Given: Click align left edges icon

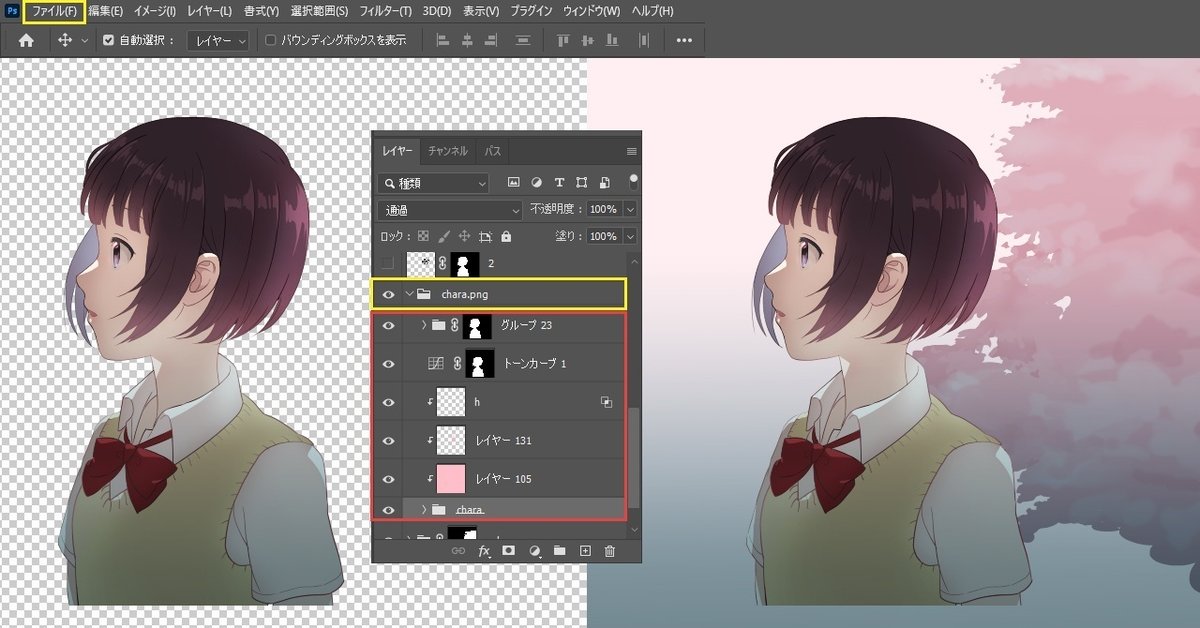Looking at the screenshot, I should click(443, 41).
